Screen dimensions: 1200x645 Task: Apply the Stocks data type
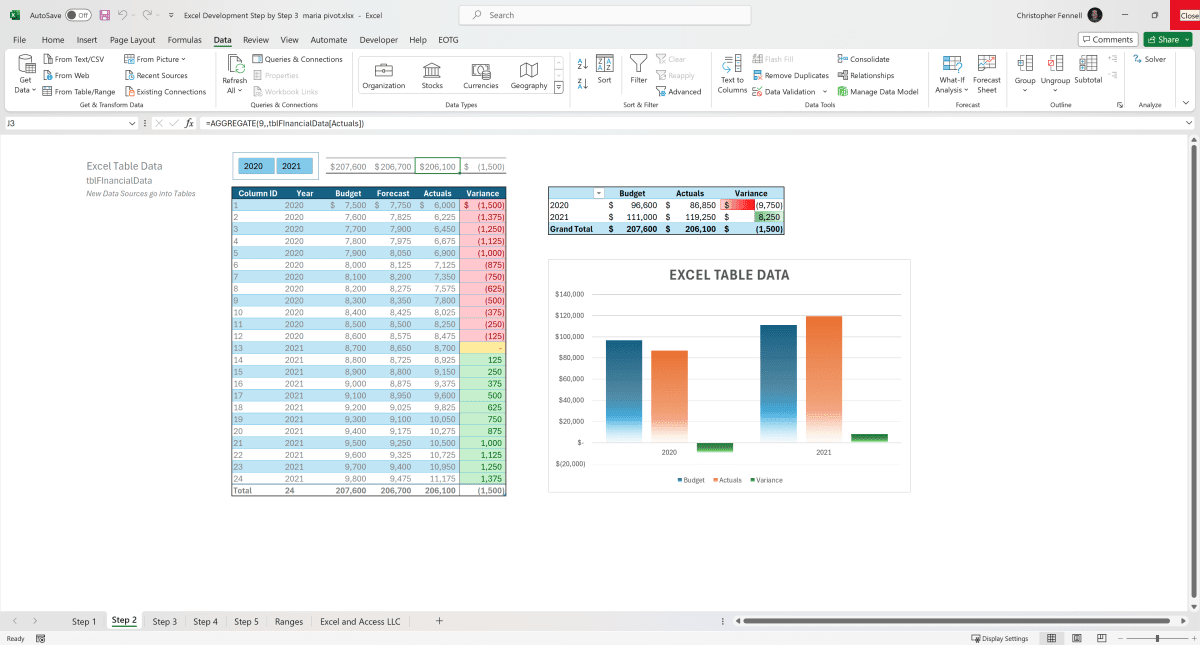431,73
